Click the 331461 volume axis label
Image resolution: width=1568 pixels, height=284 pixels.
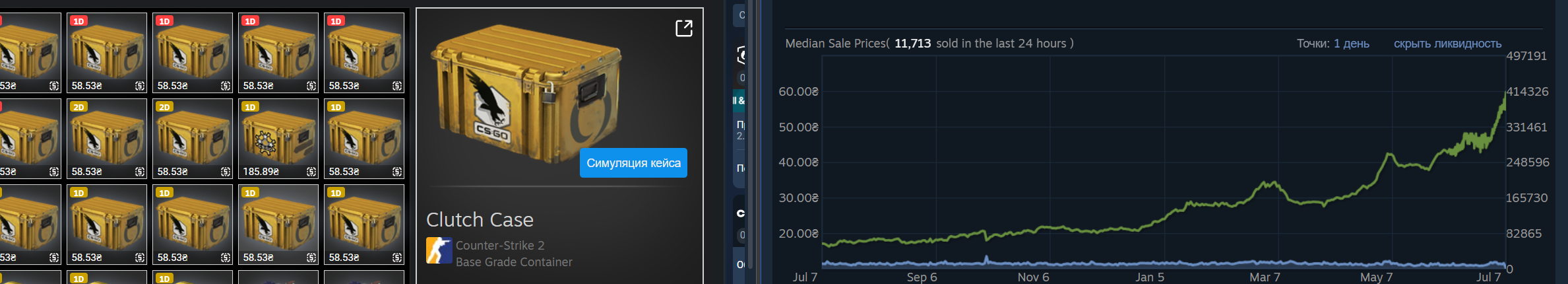[1526, 127]
